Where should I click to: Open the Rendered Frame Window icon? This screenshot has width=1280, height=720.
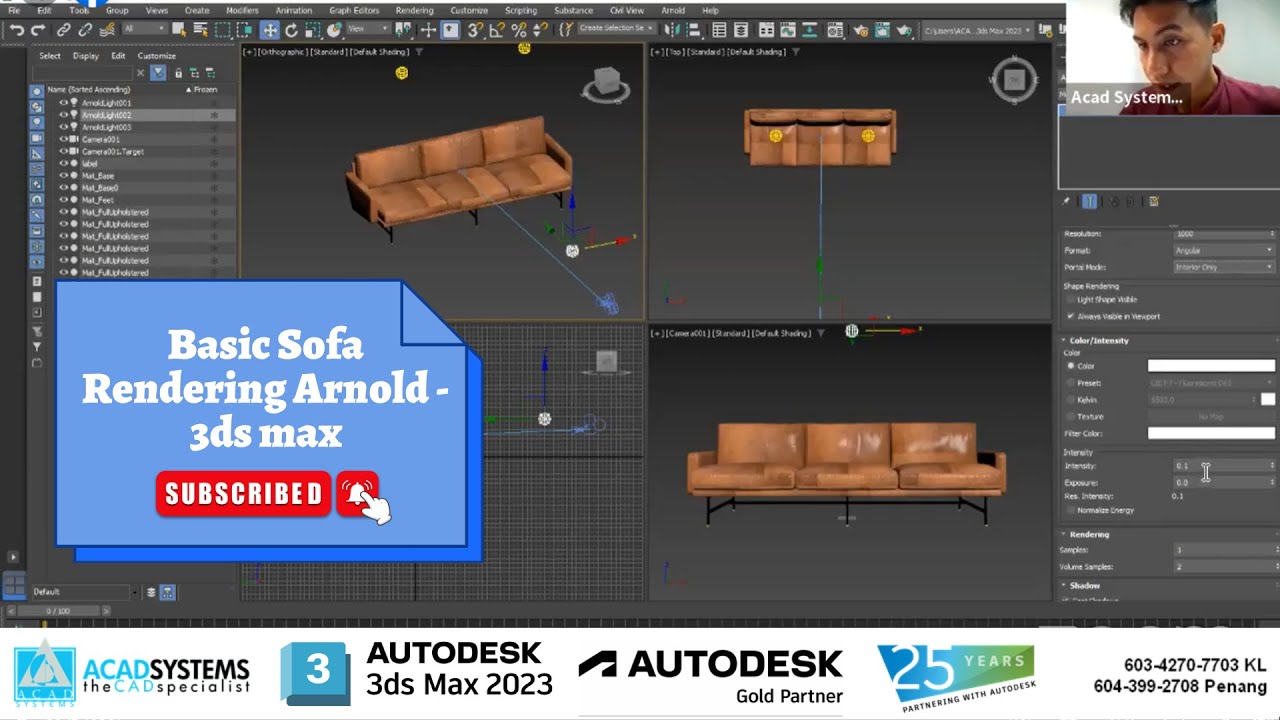pos(882,30)
